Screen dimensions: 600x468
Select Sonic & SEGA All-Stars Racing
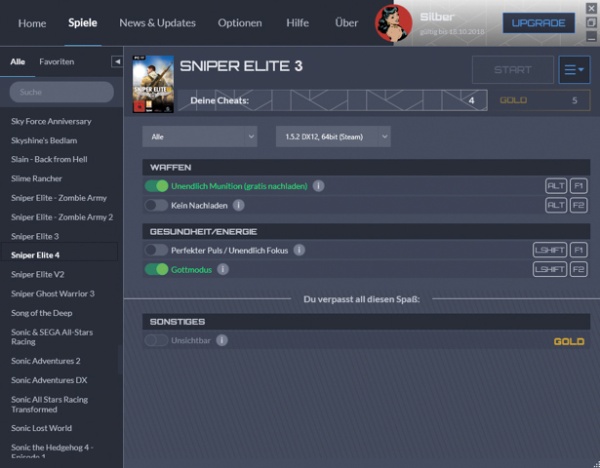click(52, 337)
